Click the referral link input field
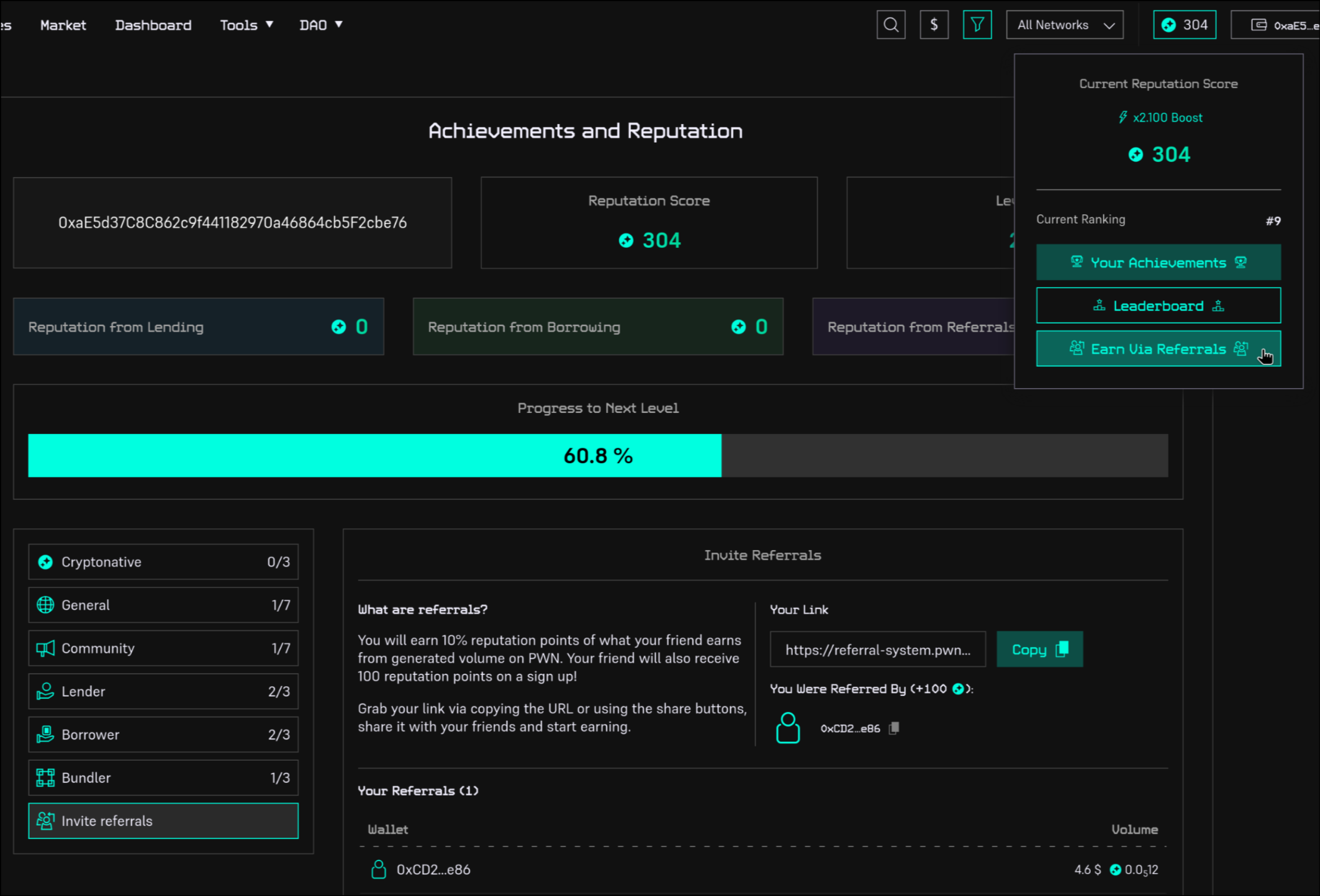1320x896 pixels. [x=877, y=649]
